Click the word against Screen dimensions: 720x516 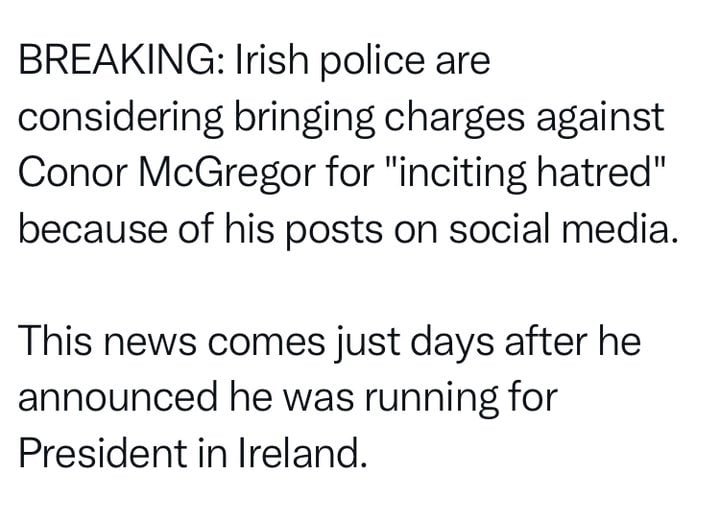click(x=601, y=119)
